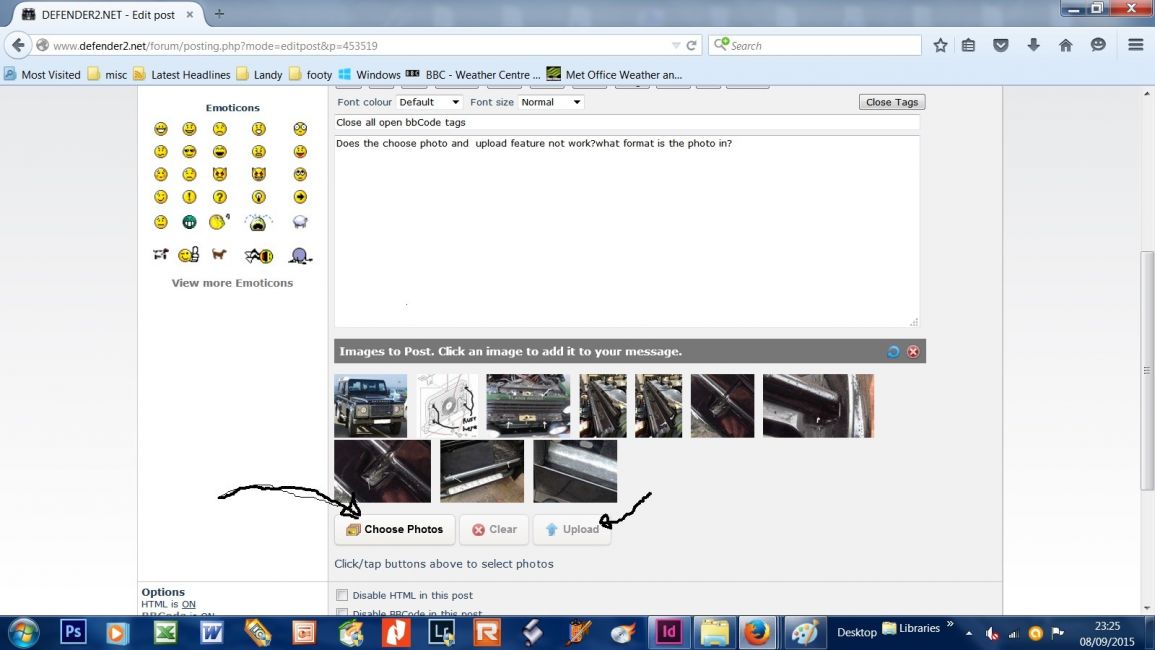Insert the thumbs-up emoticon
Viewport: 1155px width, 650px height.
[x=189, y=255]
